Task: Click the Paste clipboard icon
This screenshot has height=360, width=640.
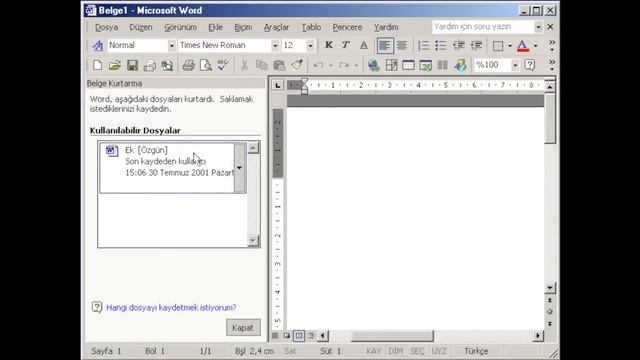Action: click(x=279, y=65)
